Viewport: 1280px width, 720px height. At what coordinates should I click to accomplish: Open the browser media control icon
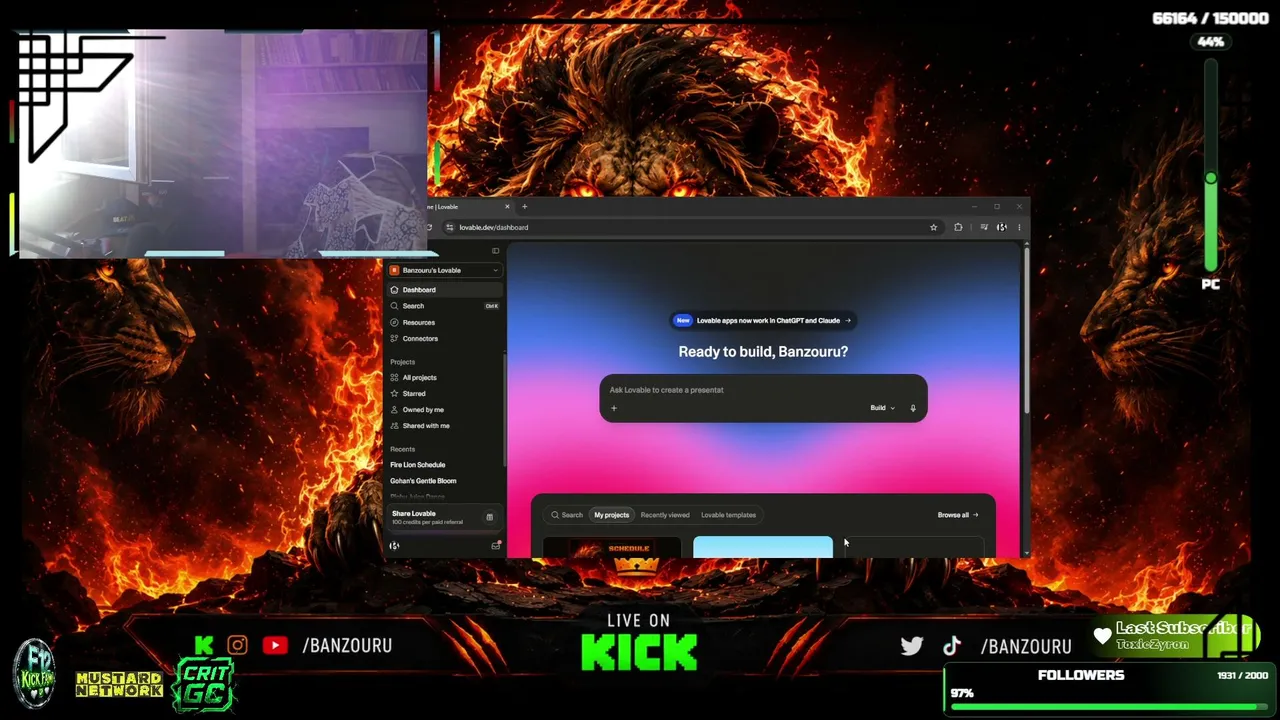[x=984, y=227]
